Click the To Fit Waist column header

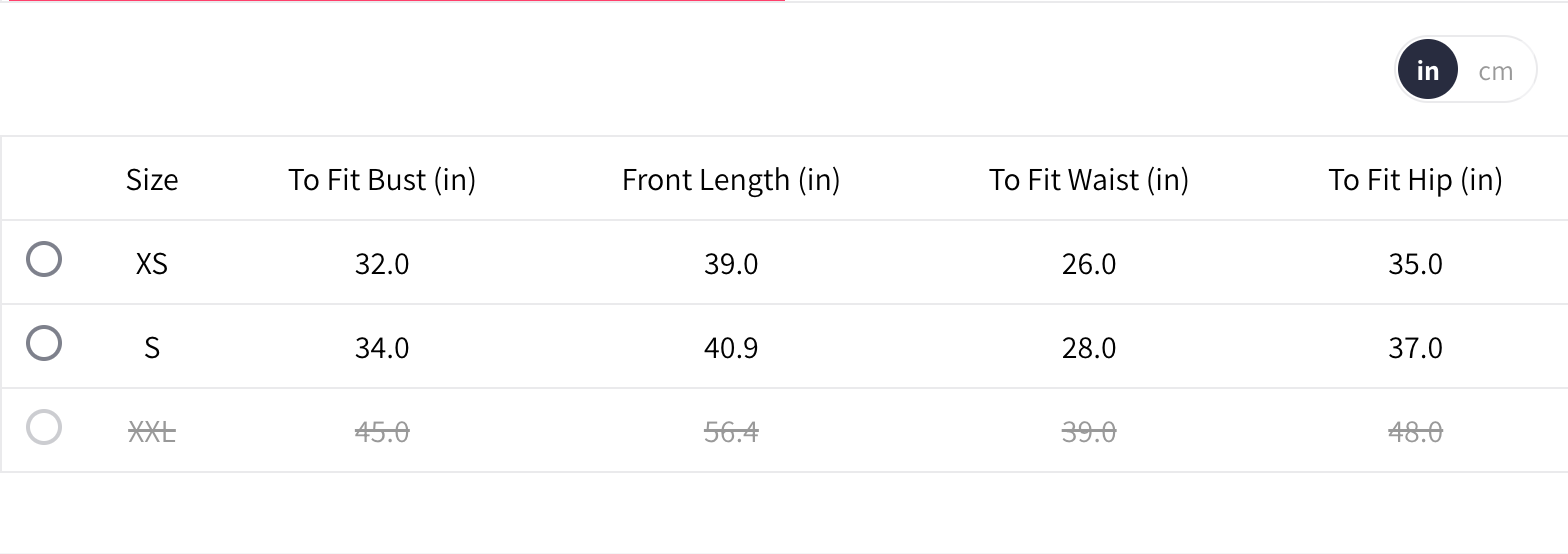click(x=1089, y=180)
